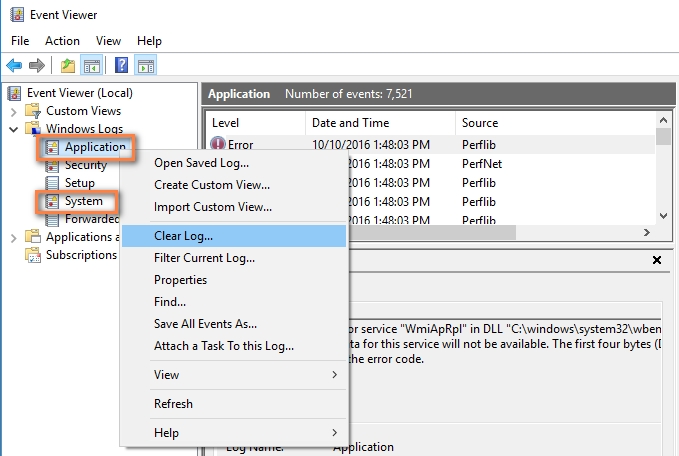This screenshot has height=456, width=679.
Task: Expand the Custom Views node
Action: [13, 112]
